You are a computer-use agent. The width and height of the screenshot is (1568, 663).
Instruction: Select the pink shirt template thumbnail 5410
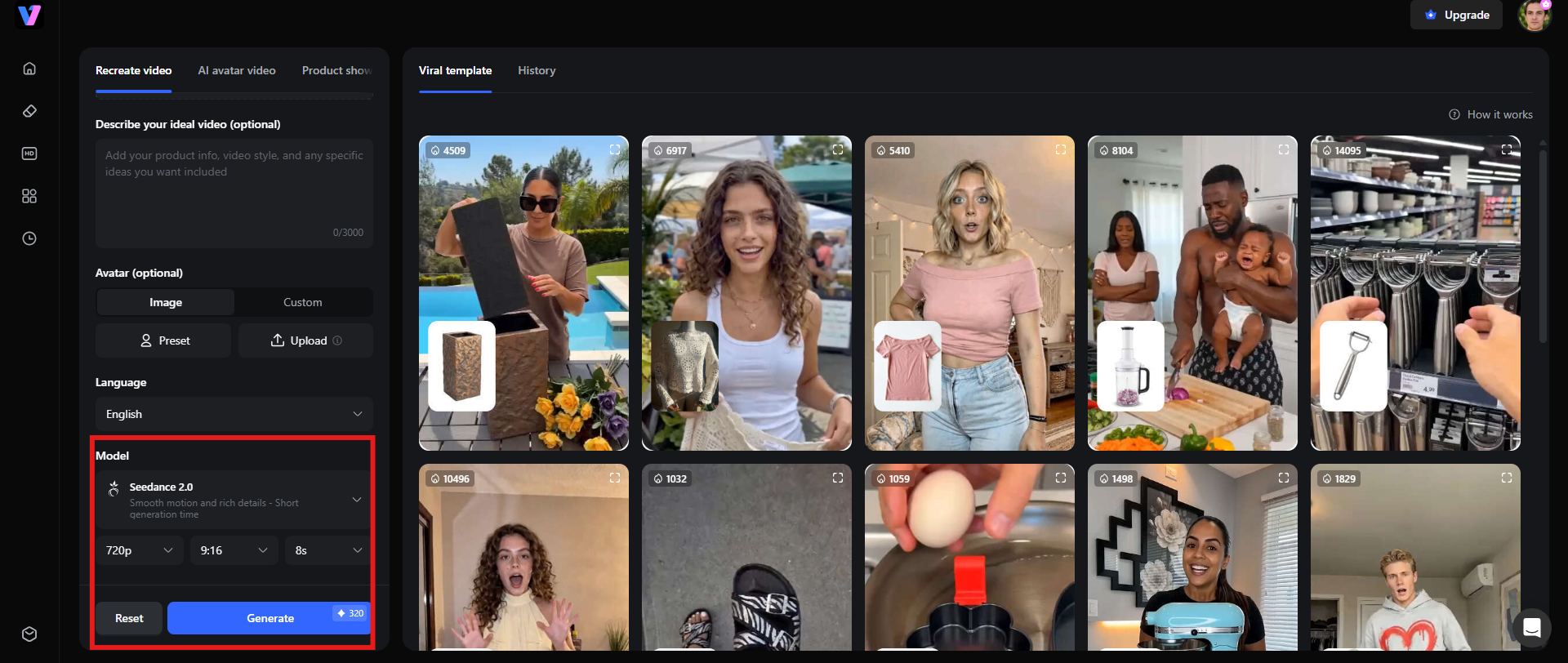pos(969,293)
